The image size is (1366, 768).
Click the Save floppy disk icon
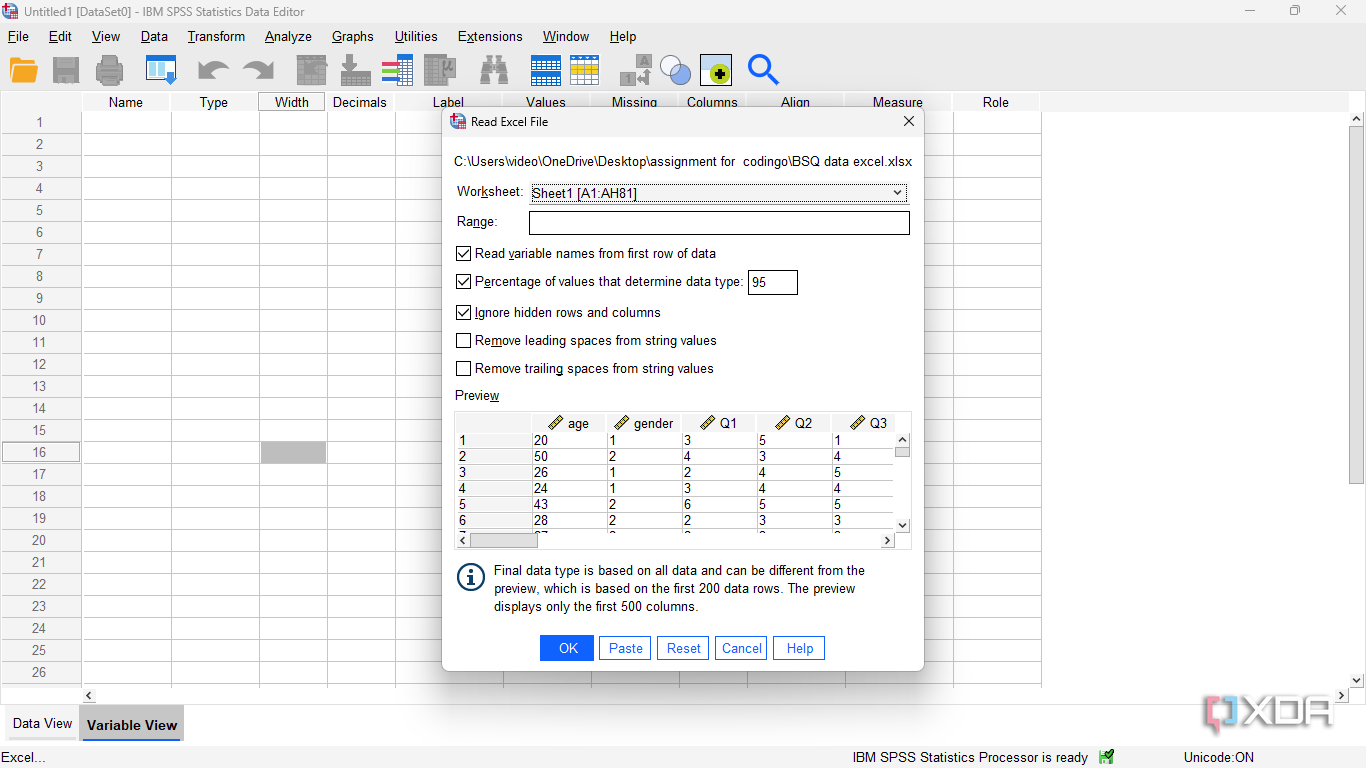coord(66,70)
